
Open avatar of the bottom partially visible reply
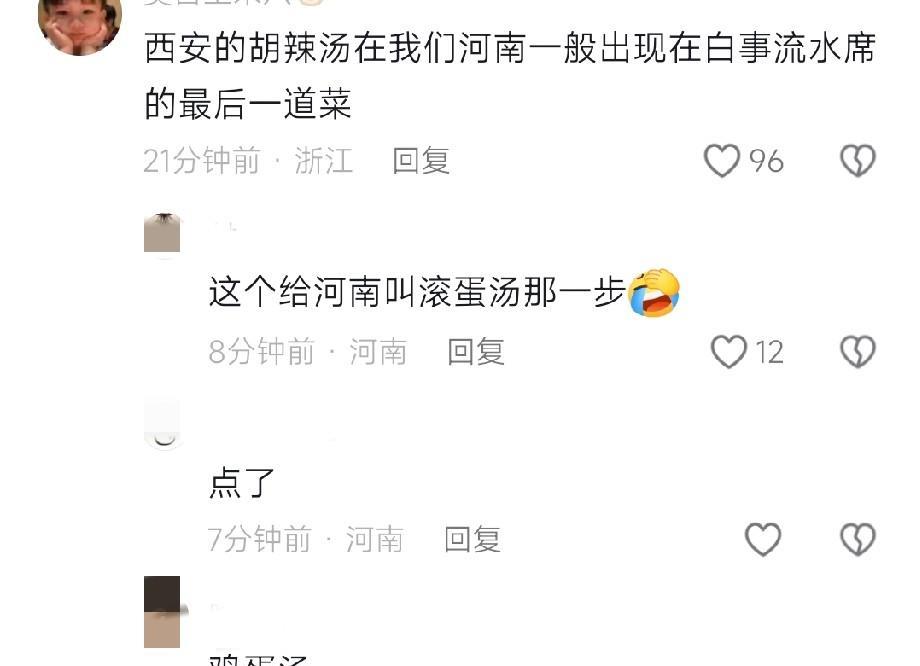pos(162,612)
